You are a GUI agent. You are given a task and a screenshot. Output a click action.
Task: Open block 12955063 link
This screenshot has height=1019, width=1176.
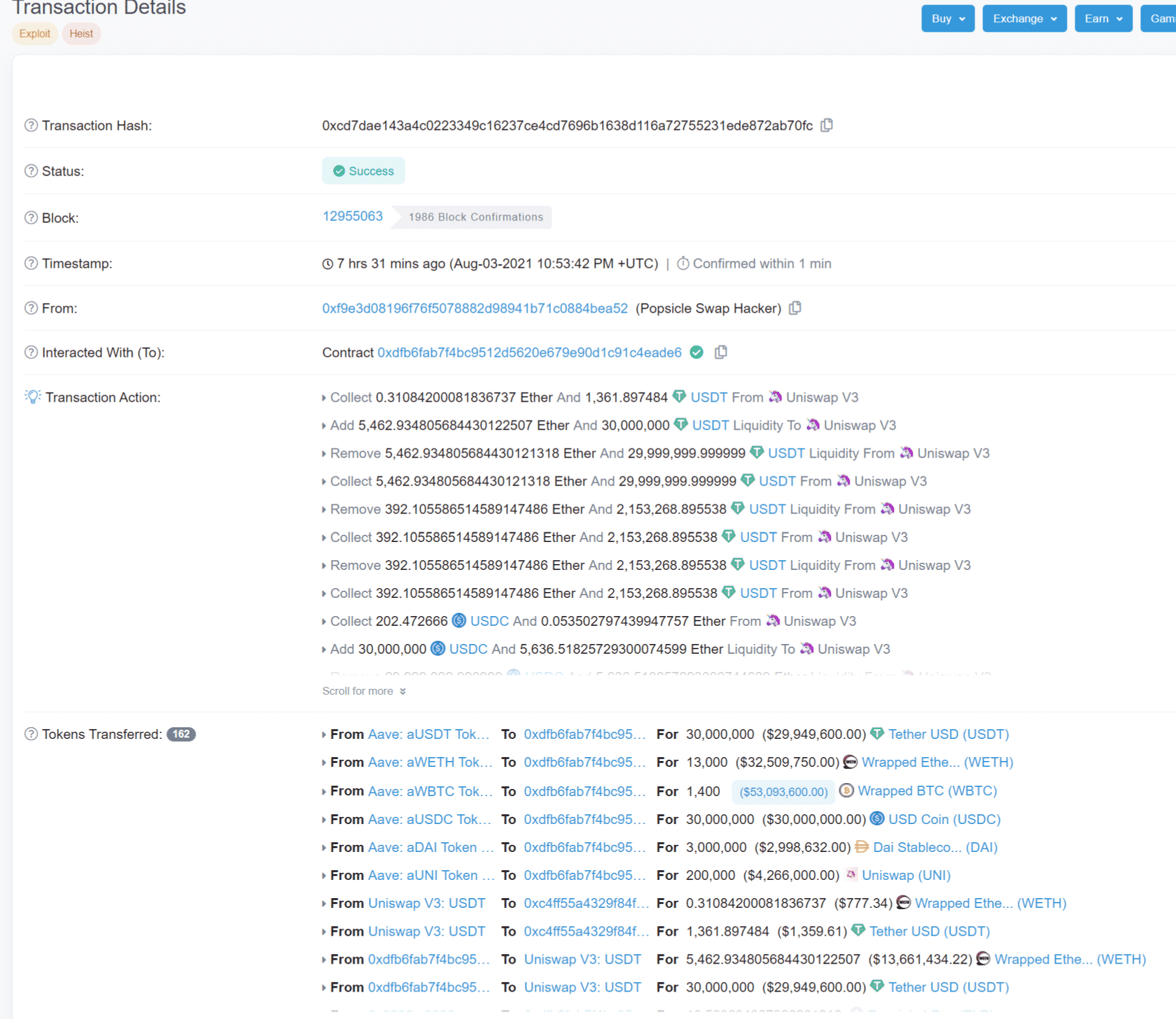353,216
